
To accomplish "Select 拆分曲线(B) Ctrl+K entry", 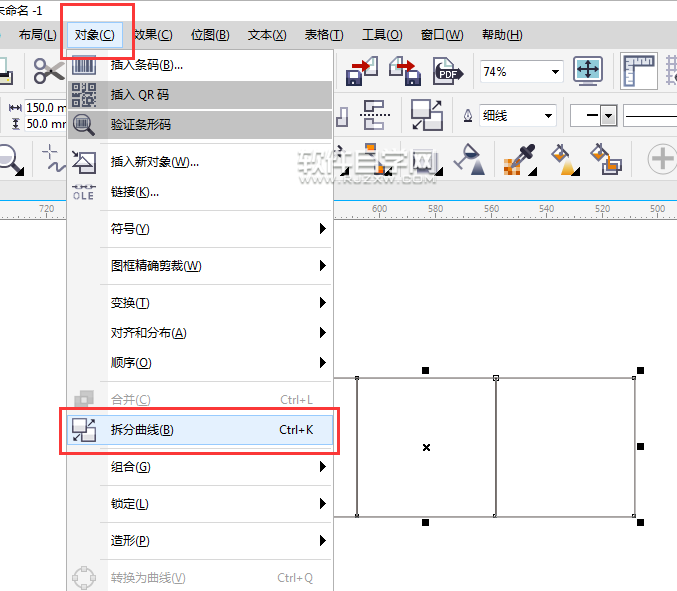I will pos(200,430).
